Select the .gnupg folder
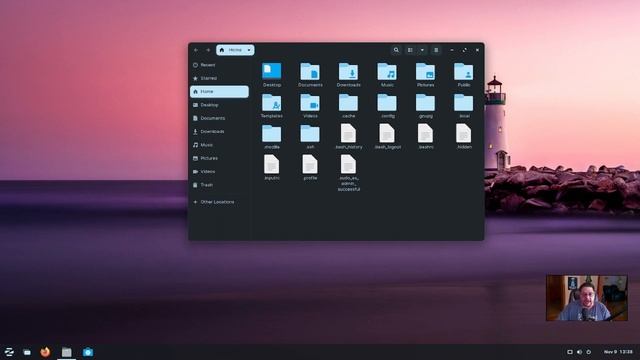Screen dimensions: 640x360 click(425, 102)
